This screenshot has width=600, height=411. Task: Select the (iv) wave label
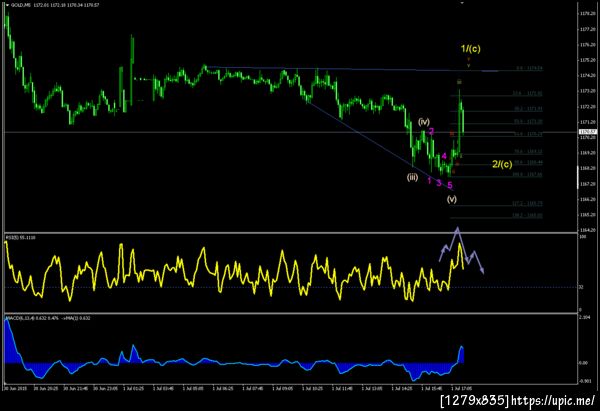pyautogui.click(x=424, y=122)
